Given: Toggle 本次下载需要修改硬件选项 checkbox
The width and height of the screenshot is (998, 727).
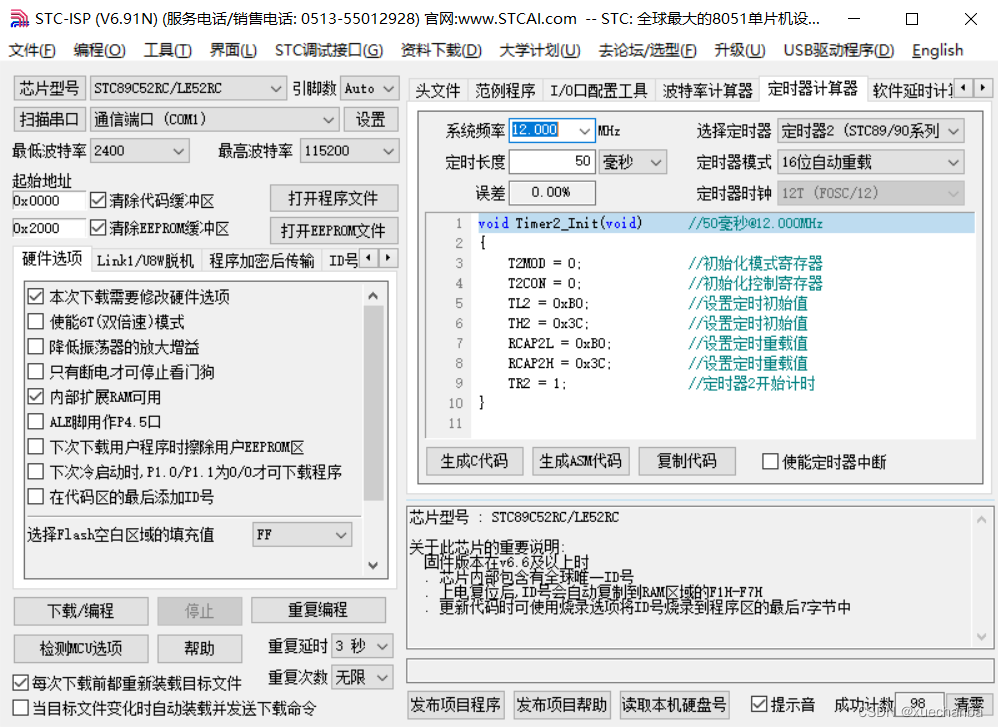Looking at the screenshot, I should pos(36,297).
